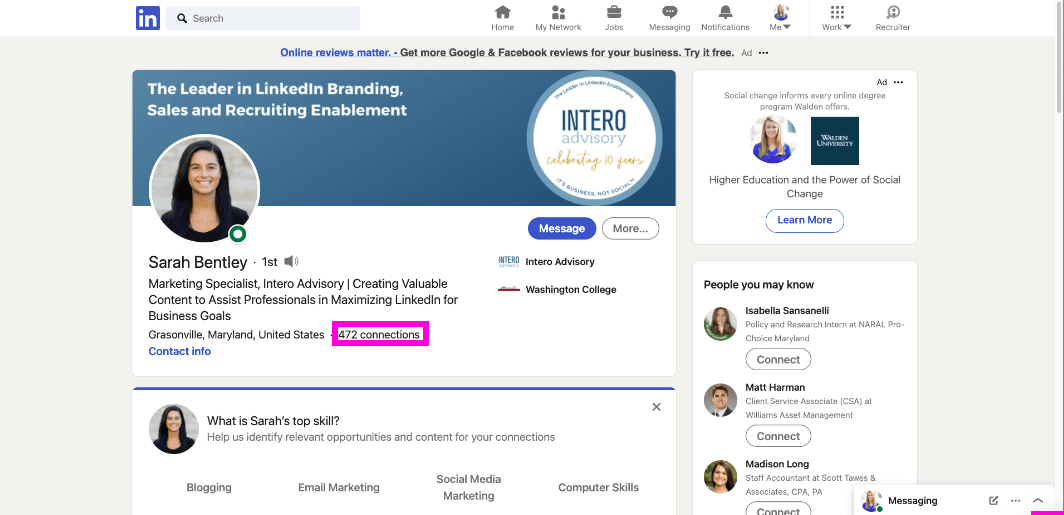The image size is (1064, 515).
Task: Click Sarah Bentley's large profile picture
Action: point(204,188)
